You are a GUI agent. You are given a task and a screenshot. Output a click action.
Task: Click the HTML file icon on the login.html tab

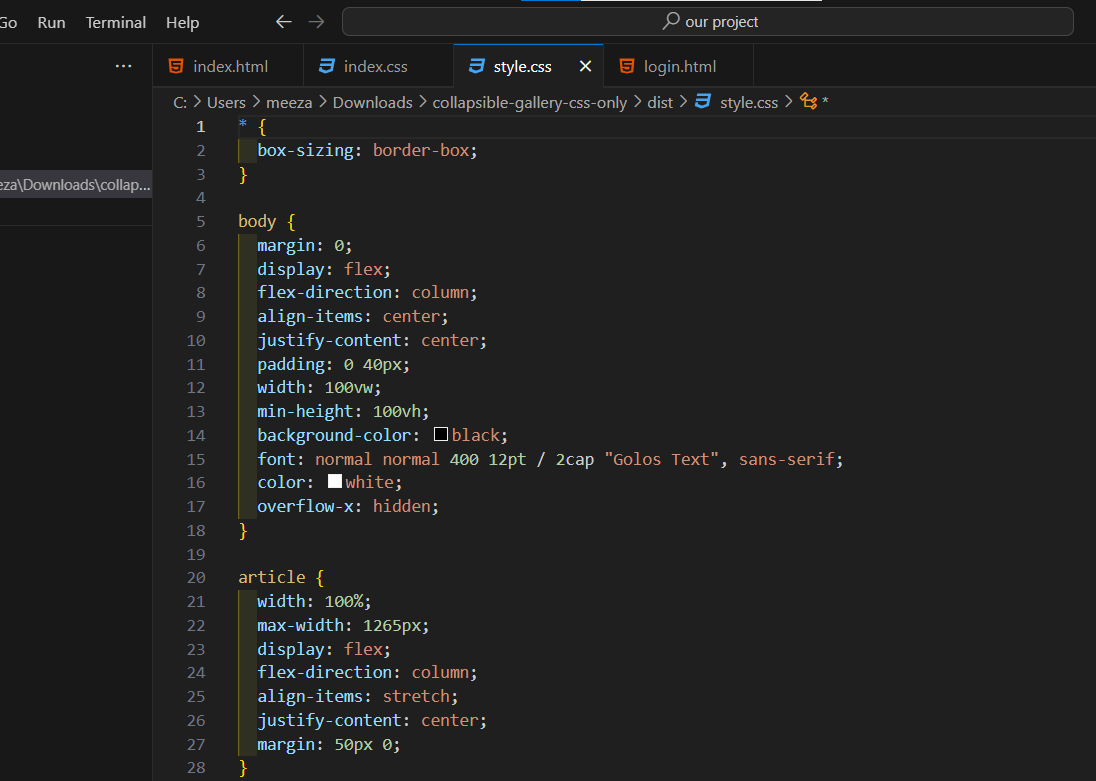point(626,65)
